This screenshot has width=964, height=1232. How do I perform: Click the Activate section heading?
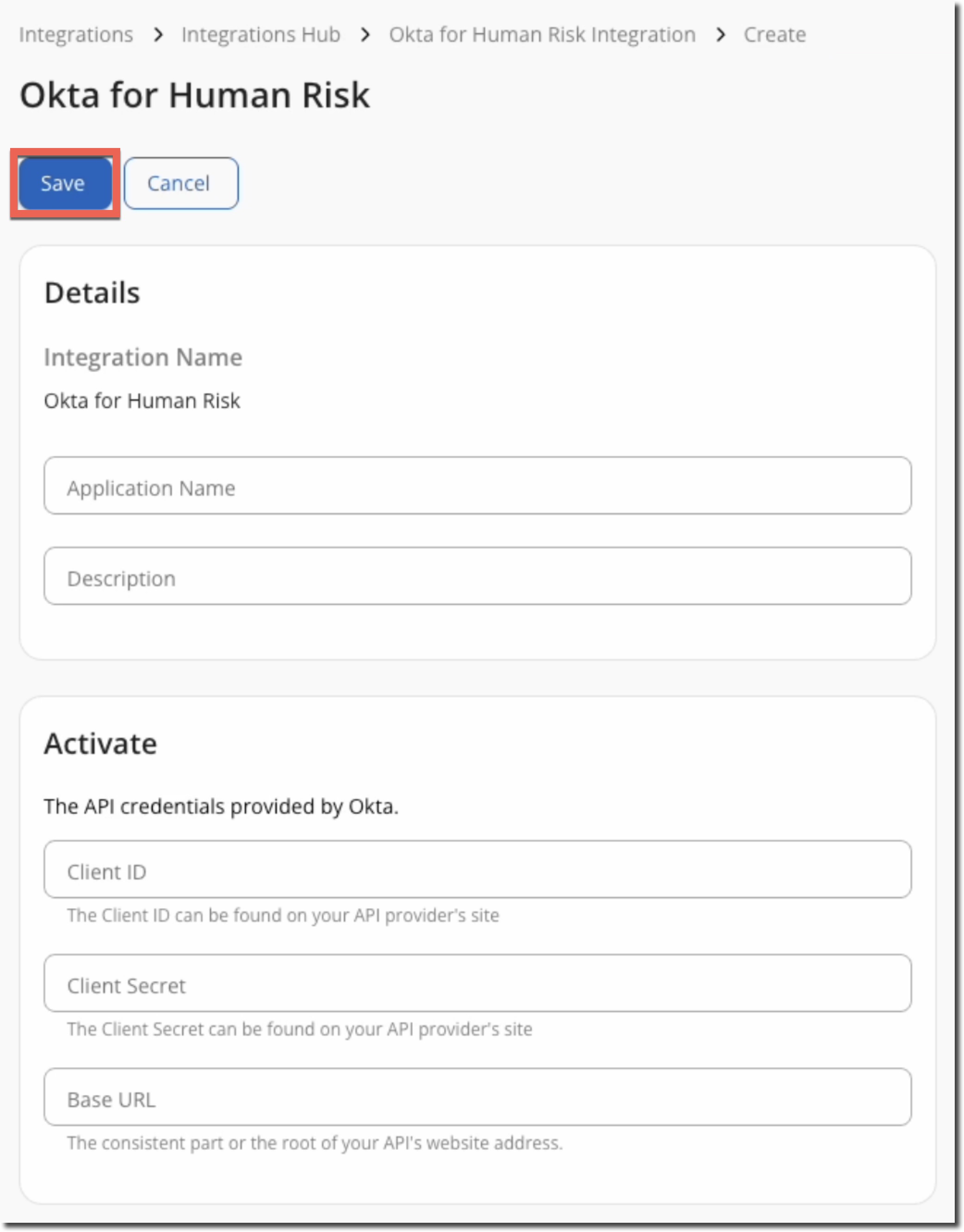[x=100, y=743]
